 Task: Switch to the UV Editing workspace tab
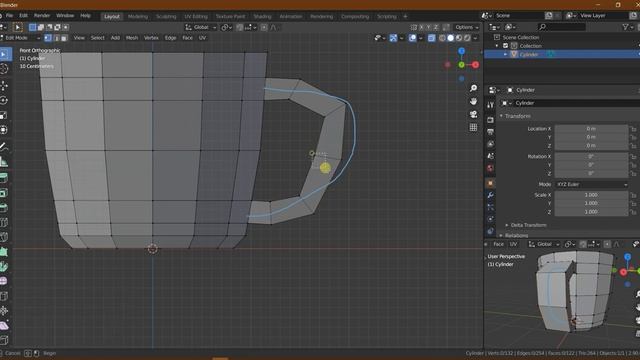coord(196,16)
